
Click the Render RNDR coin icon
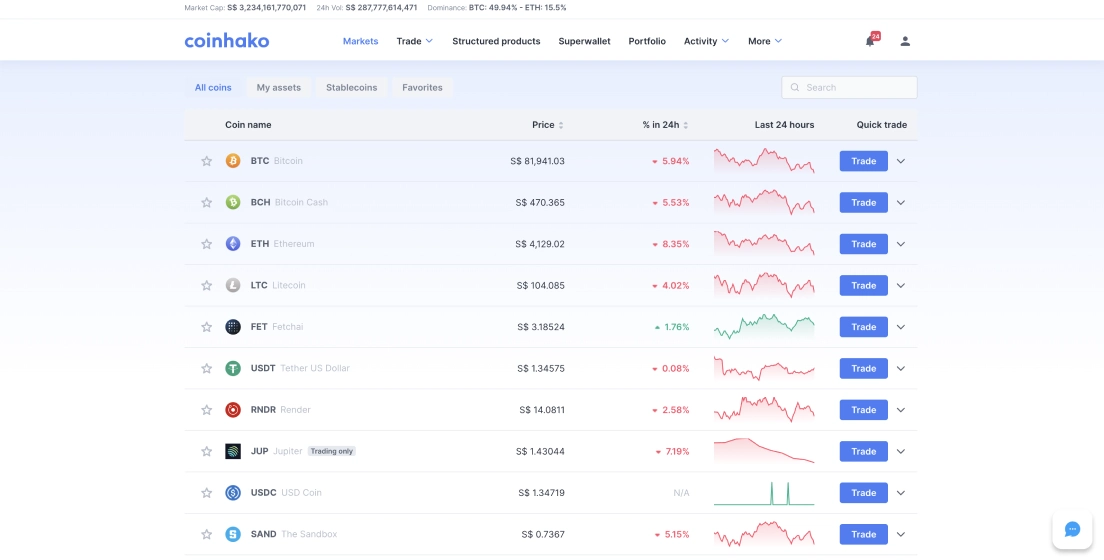pyautogui.click(x=233, y=410)
